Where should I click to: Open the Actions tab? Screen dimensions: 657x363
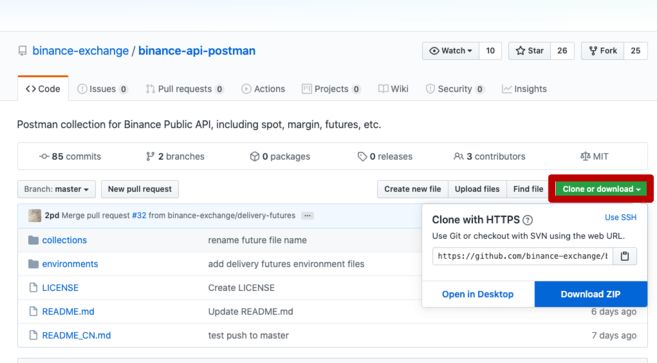[x=263, y=89]
